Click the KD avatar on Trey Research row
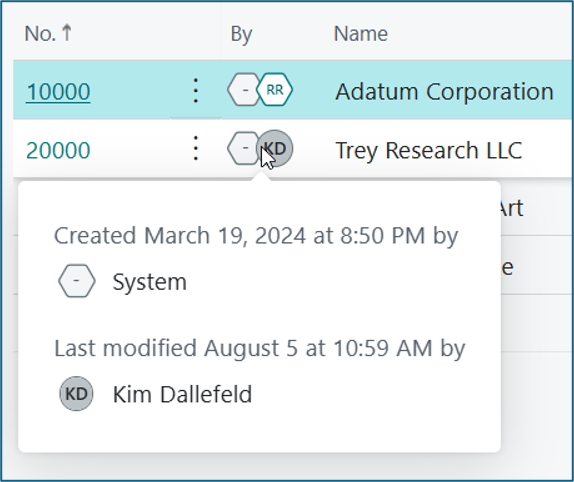Screen dimensions: 574x482 (277, 148)
